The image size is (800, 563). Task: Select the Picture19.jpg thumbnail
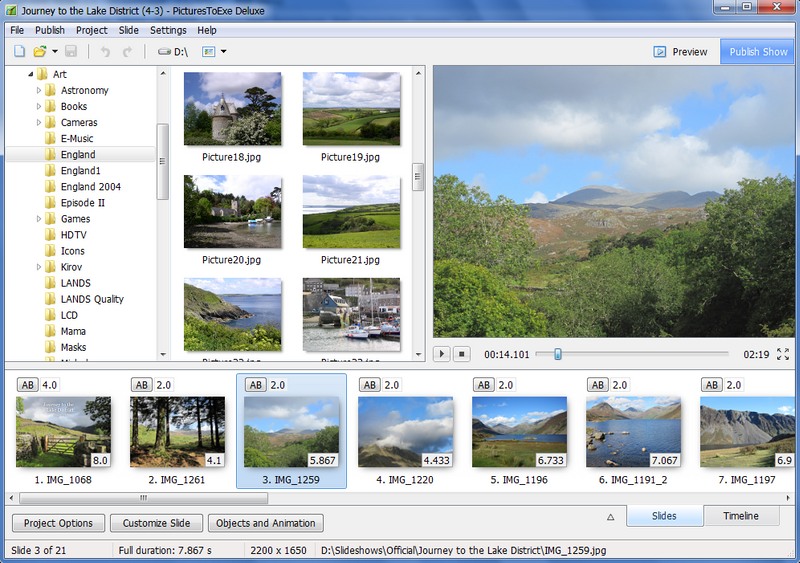pos(351,109)
